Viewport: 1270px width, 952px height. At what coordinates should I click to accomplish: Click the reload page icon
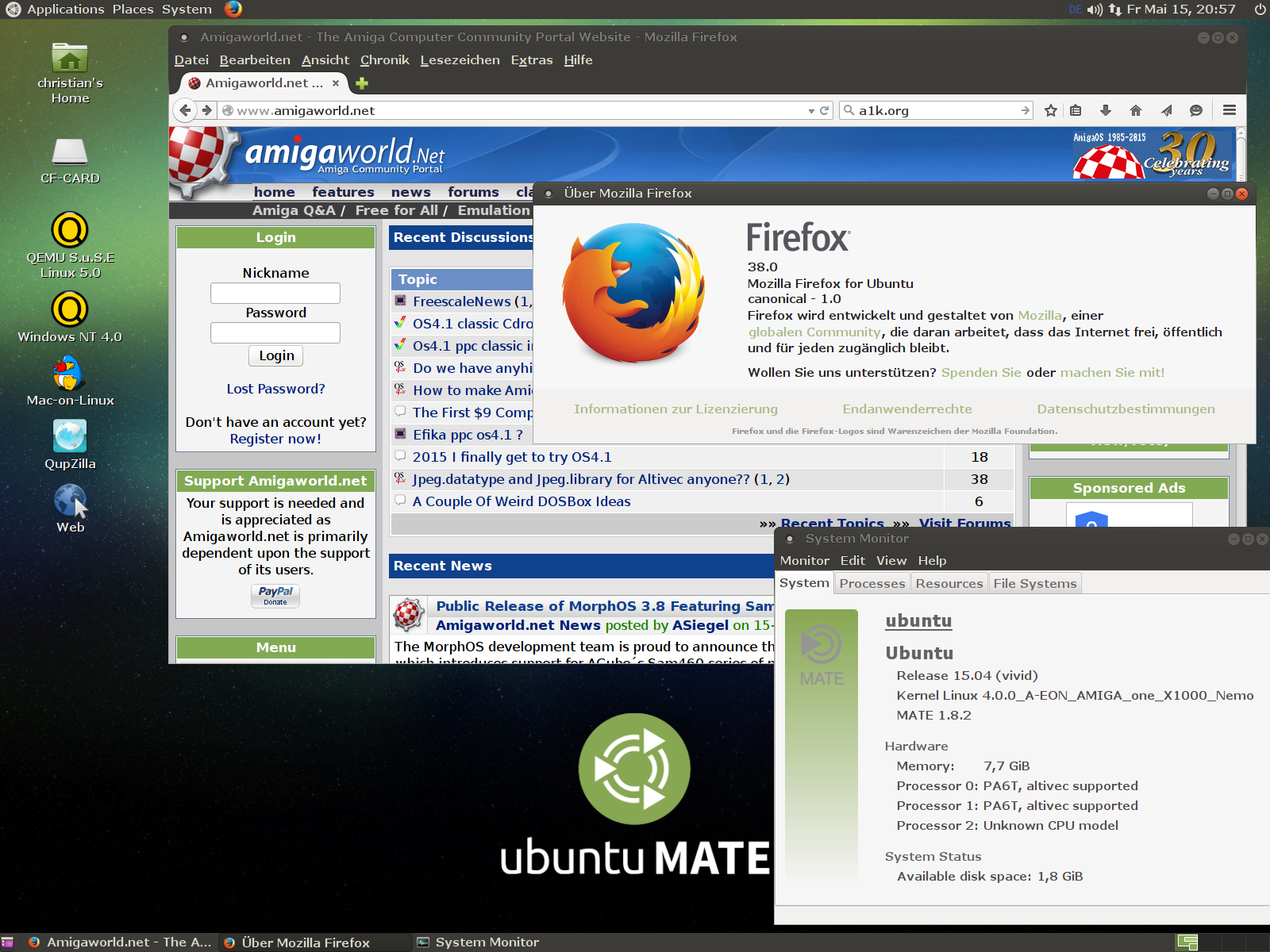pos(825,111)
